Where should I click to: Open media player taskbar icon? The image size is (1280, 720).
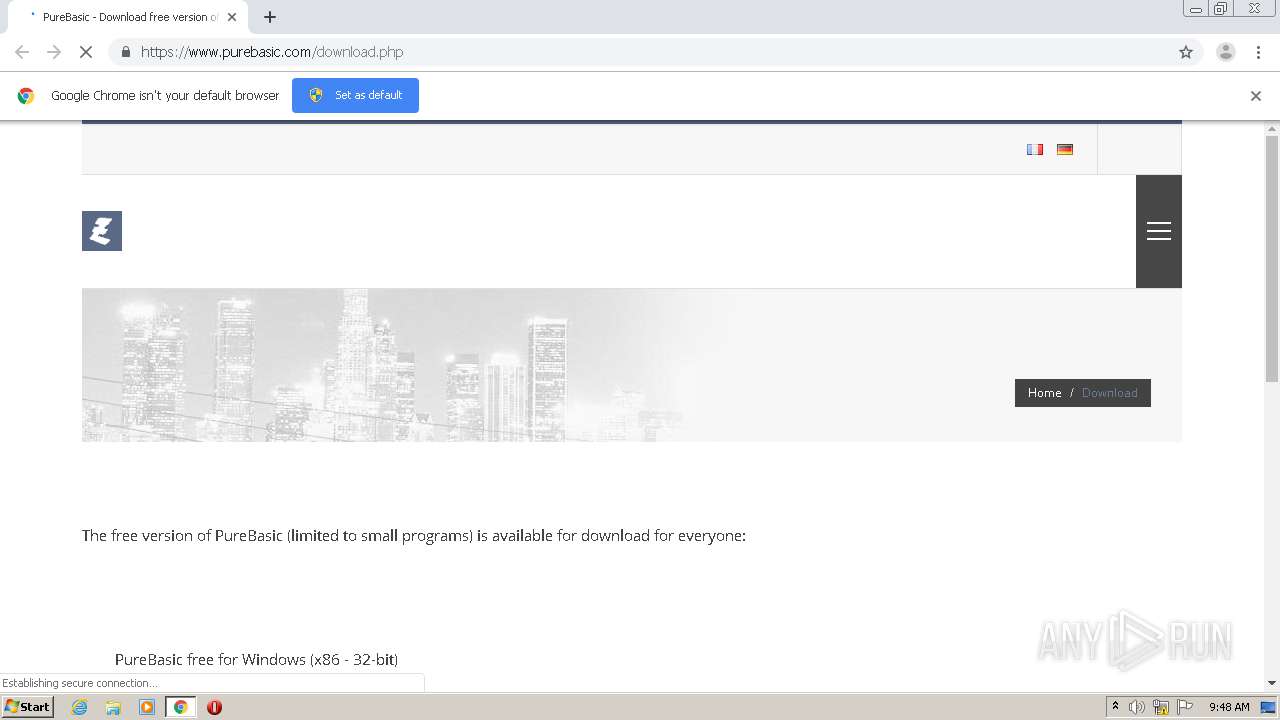147,707
